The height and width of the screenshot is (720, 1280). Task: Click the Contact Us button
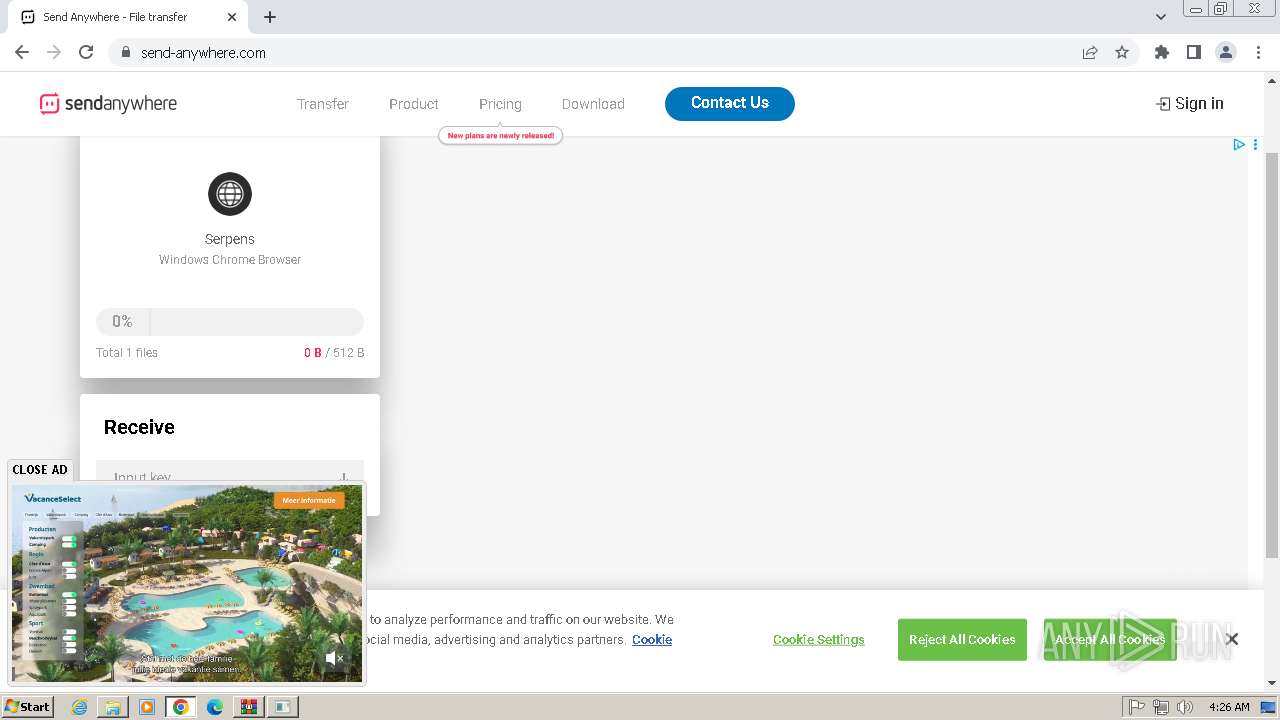730,103
